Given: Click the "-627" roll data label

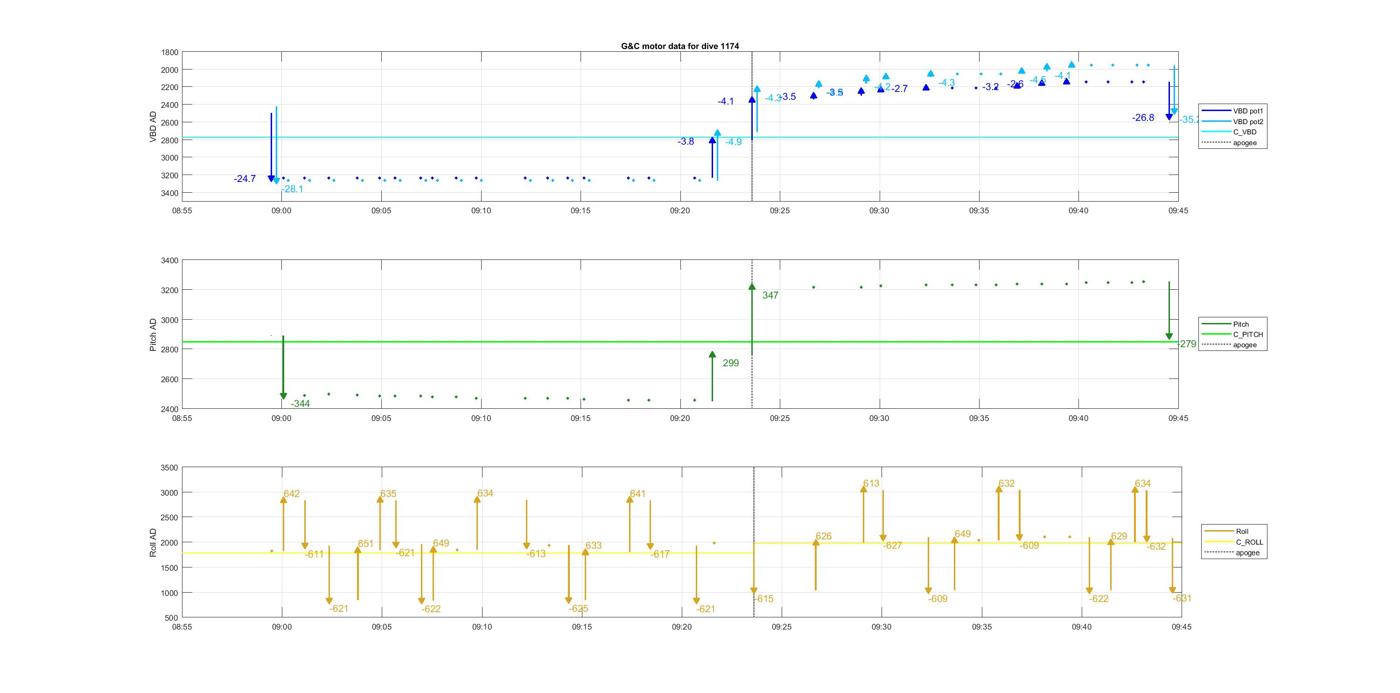Looking at the screenshot, I should coord(892,546).
